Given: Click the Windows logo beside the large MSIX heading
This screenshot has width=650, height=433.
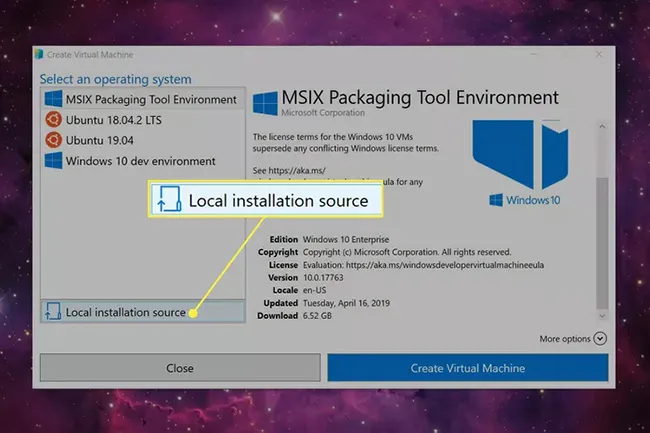Looking at the screenshot, I should click(265, 101).
